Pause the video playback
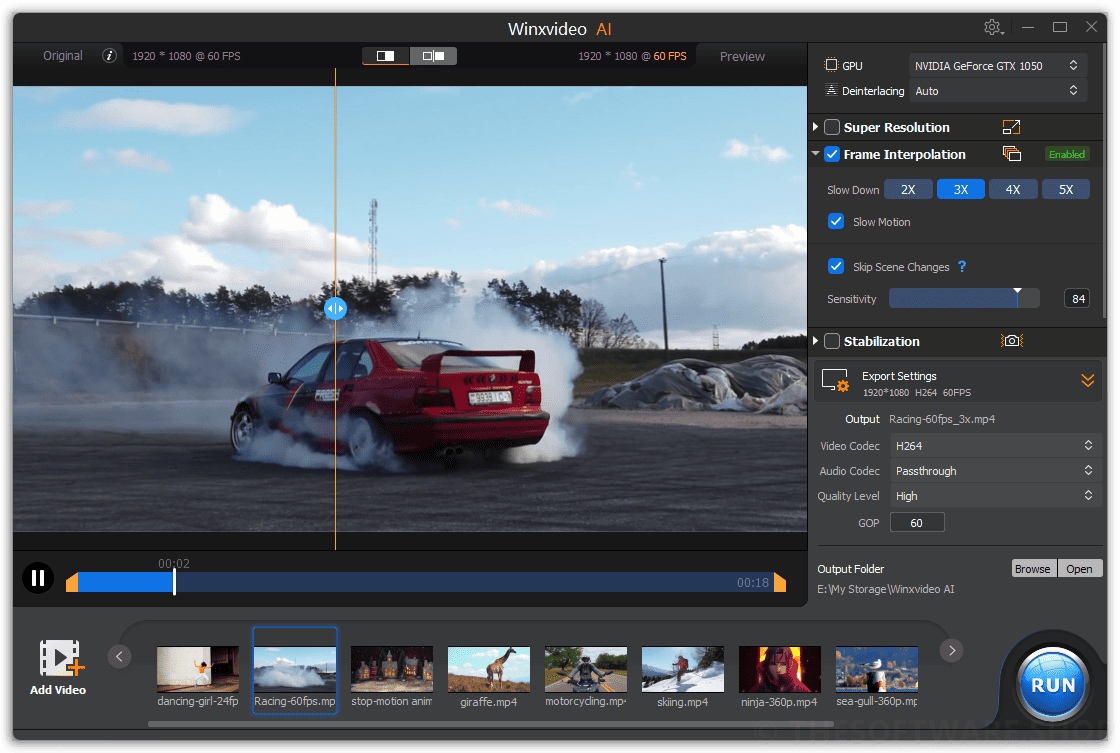Image resolution: width=1120 pixels, height=753 pixels. click(38, 578)
